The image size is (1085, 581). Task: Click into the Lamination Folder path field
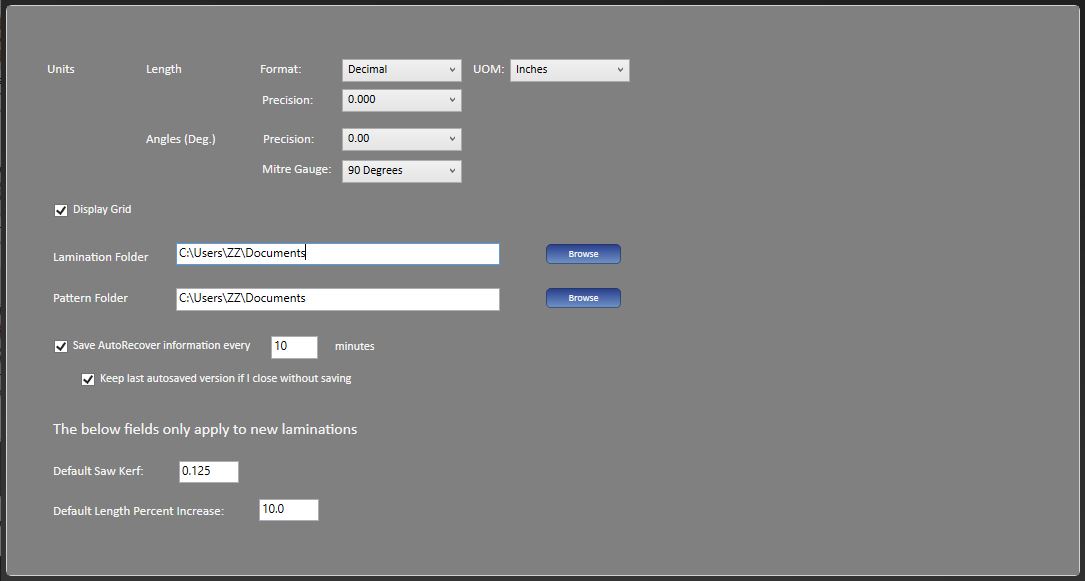coord(337,254)
